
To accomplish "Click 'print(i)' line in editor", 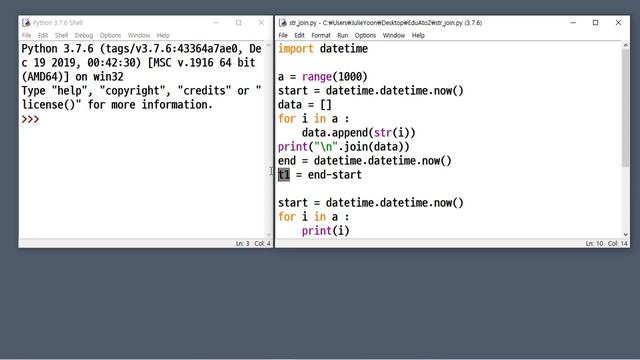I will pyautogui.click(x=326, y=231).
